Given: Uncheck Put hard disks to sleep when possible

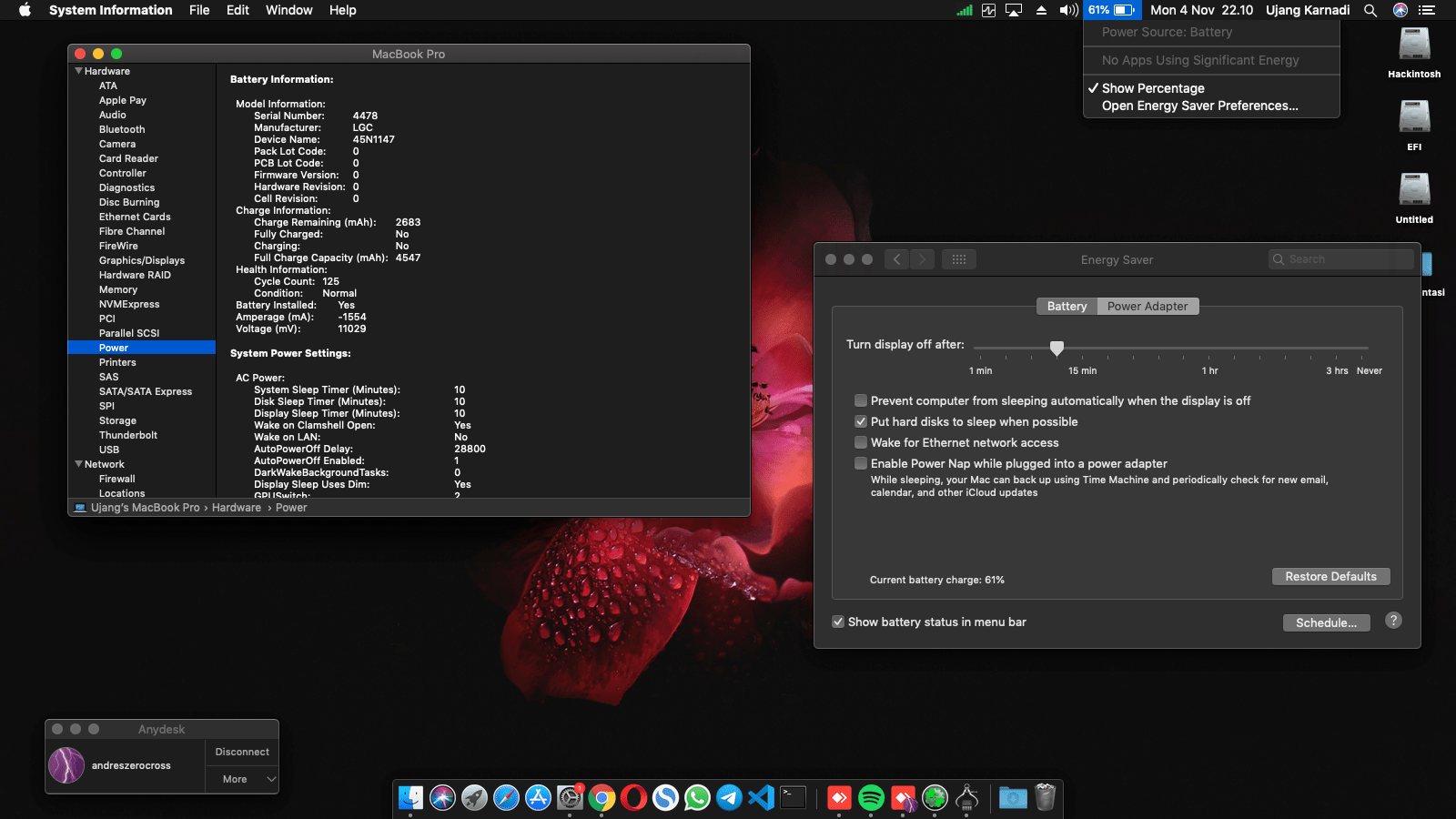Looking at the screenshot, I should 860,421.
